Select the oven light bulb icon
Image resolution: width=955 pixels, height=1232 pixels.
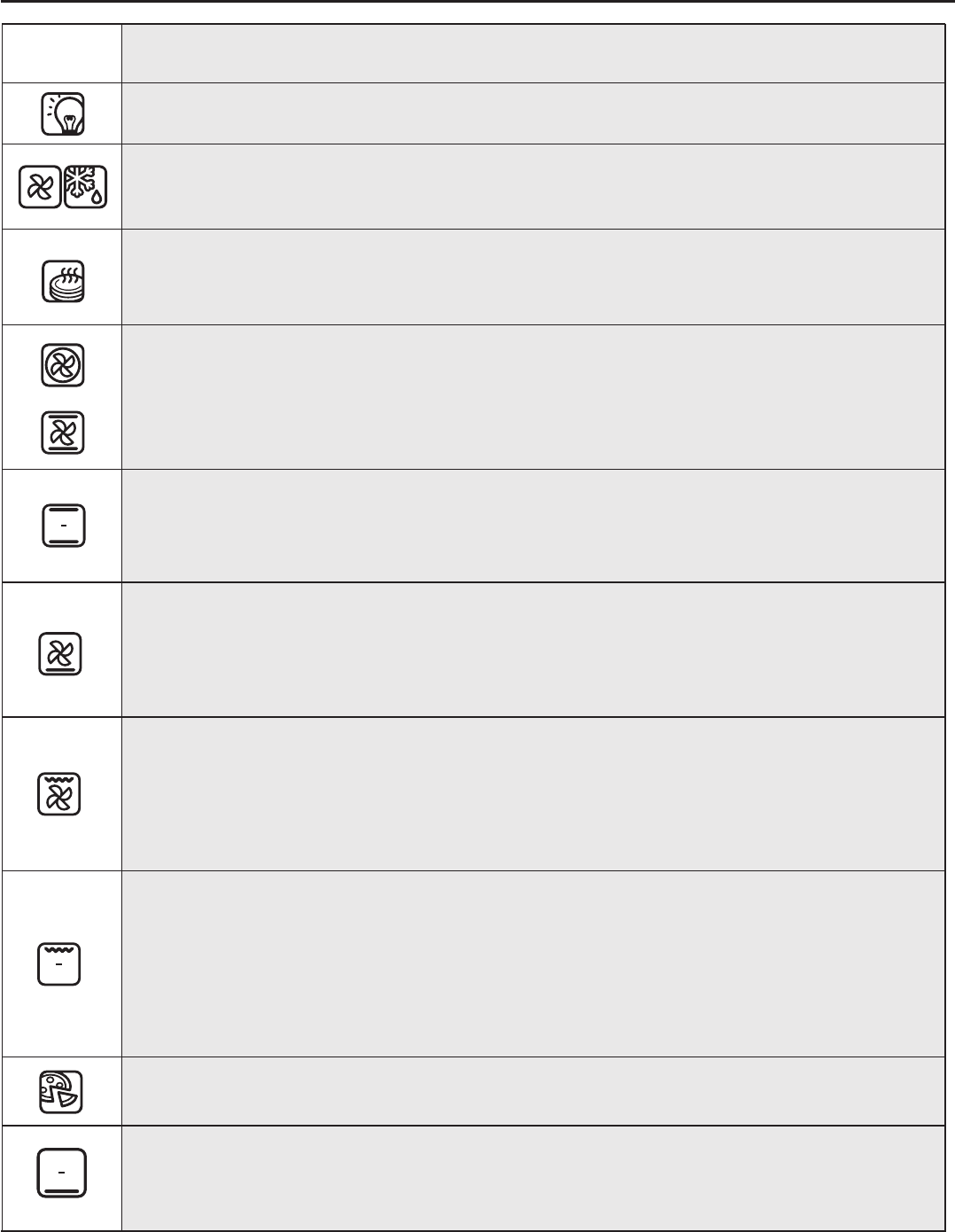63,113
